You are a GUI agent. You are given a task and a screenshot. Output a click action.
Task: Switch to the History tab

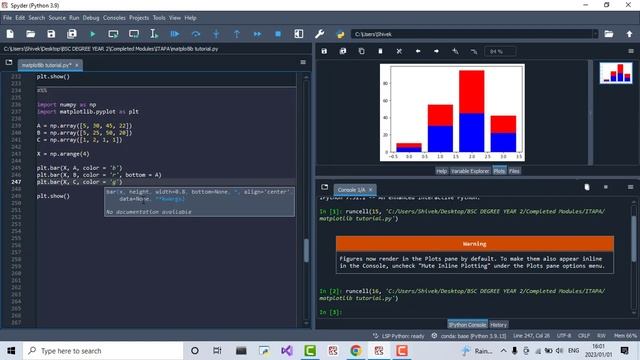coord(498,325)
